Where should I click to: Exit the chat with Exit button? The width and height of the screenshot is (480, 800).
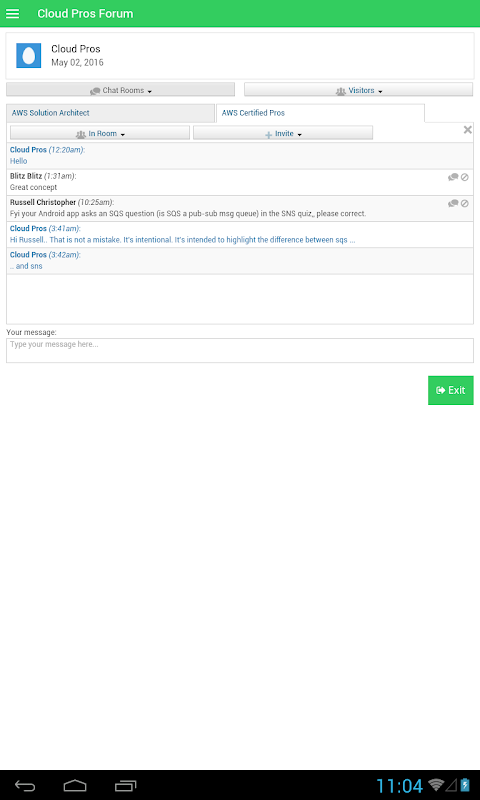tap(450, 390)
